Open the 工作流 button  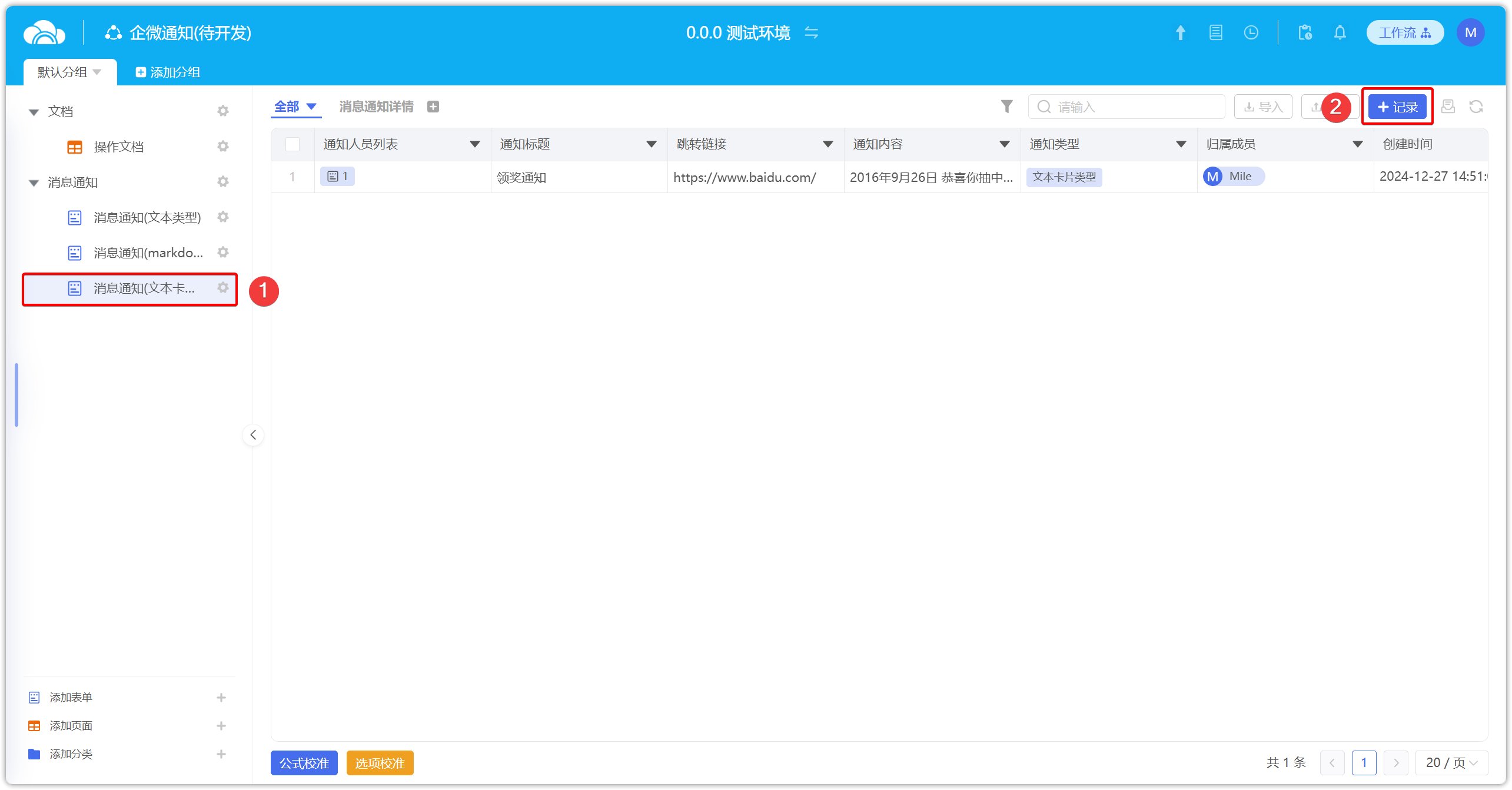point(1405,32)
